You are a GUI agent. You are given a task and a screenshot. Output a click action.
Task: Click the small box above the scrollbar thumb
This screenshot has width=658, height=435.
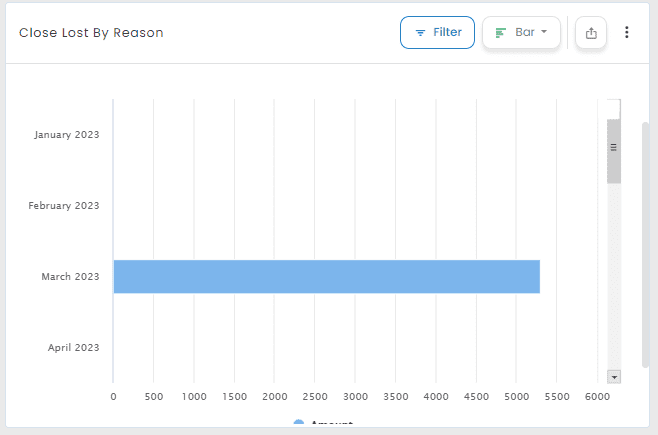tap(614, 108)
